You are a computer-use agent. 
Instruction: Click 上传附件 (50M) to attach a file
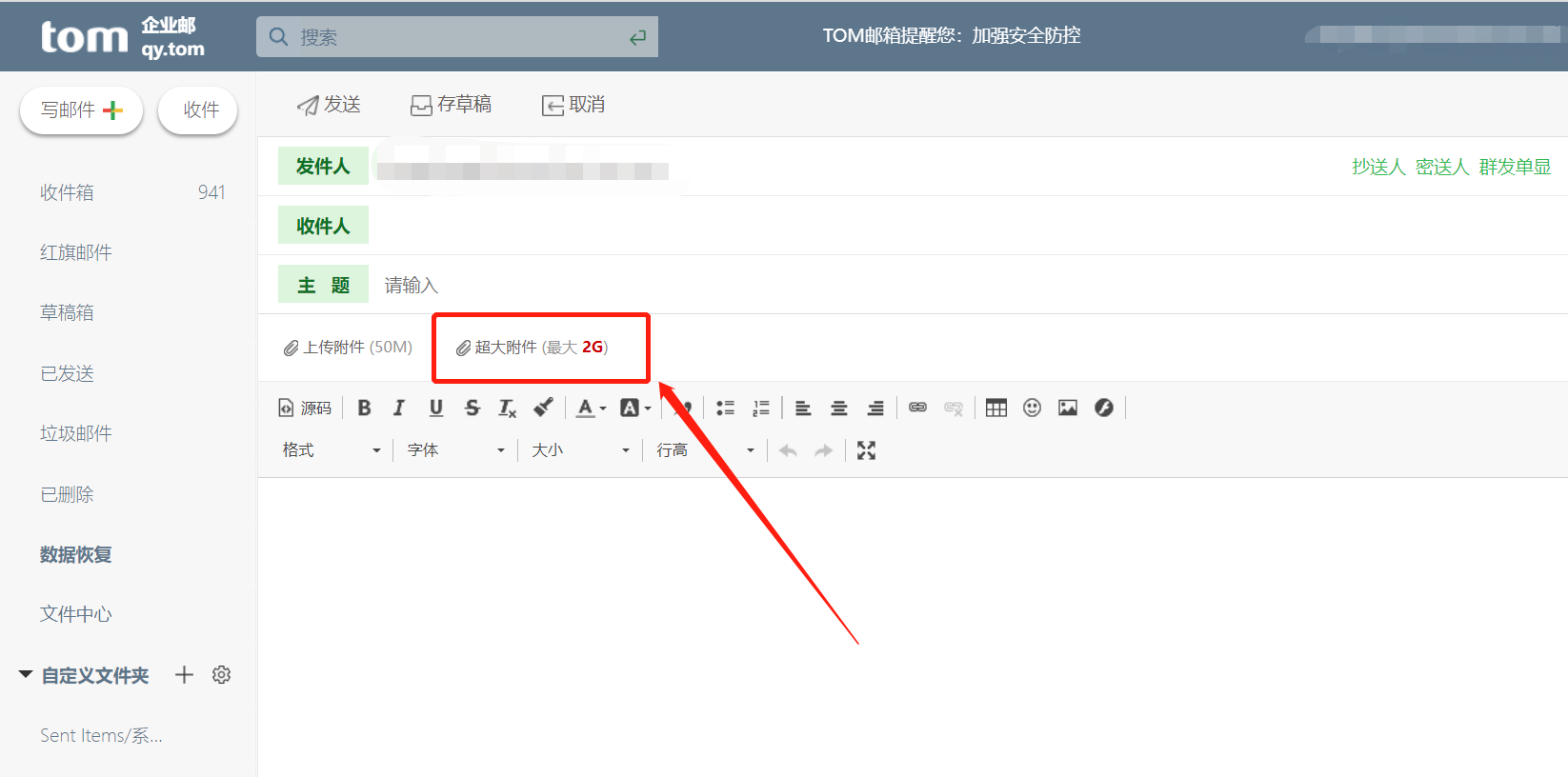(x=348, y=348)
